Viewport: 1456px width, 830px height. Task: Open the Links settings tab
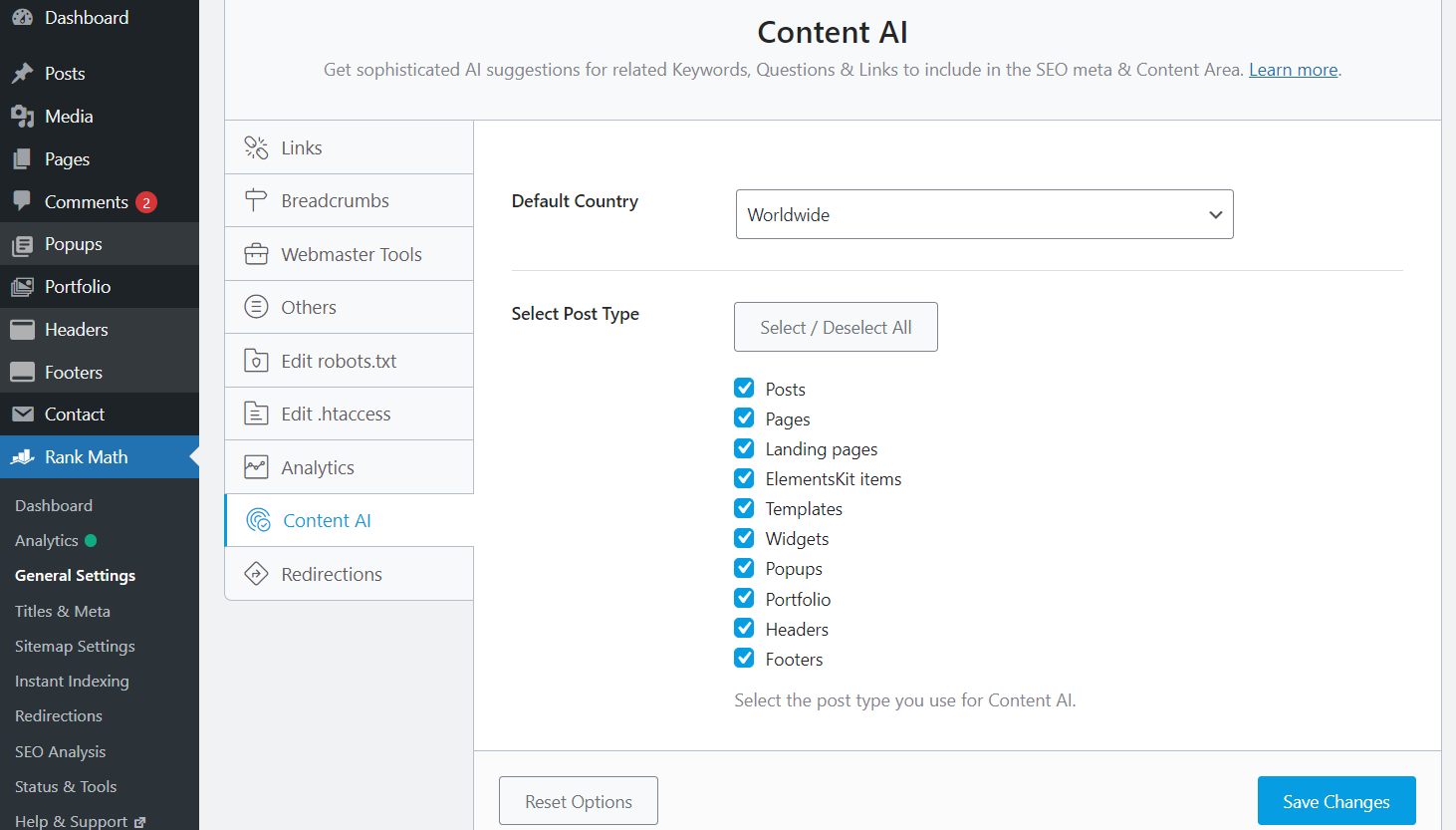tap(349, 147)
